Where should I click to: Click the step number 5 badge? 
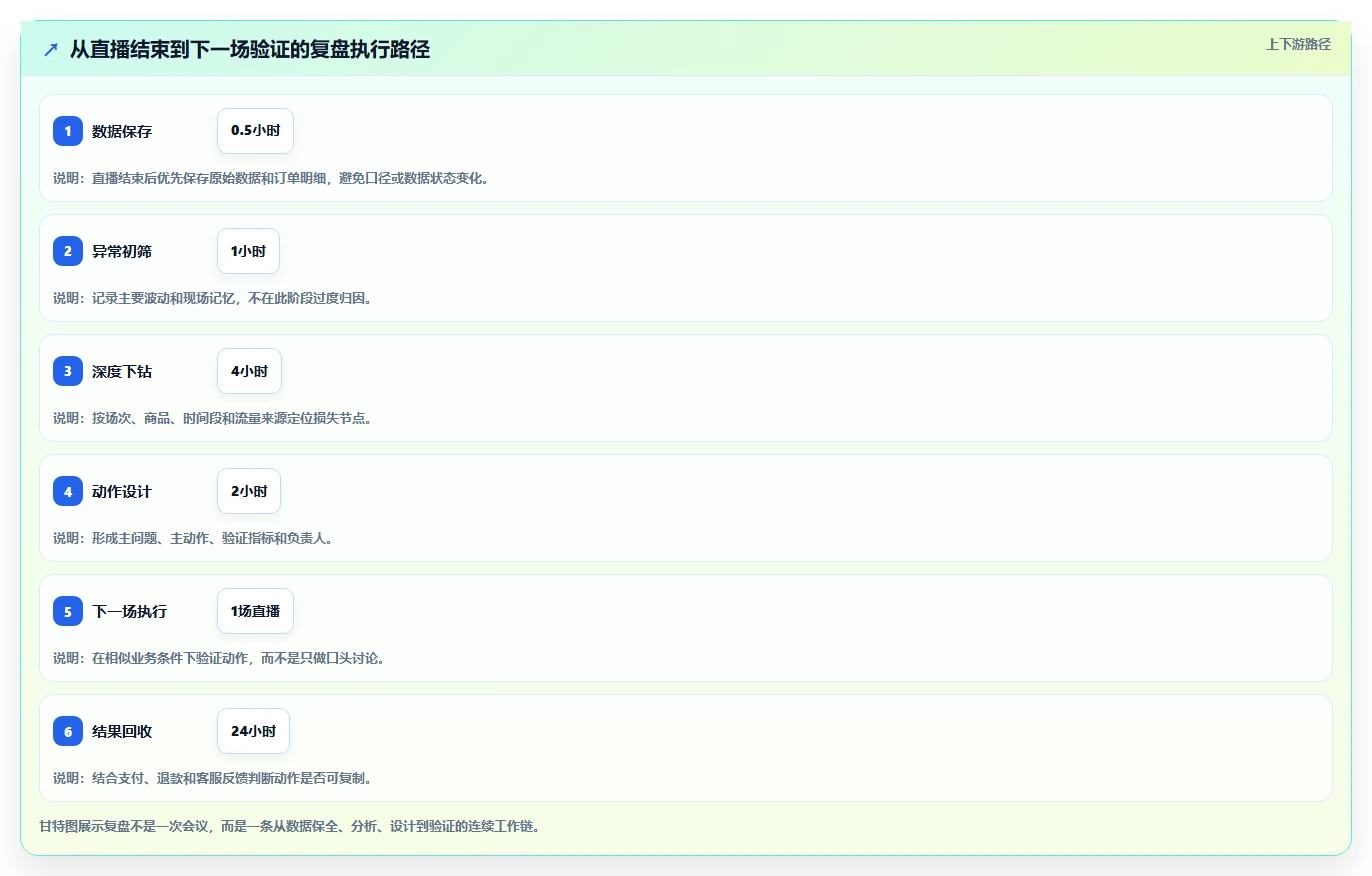pyautogui.click(x=68, y=611)
